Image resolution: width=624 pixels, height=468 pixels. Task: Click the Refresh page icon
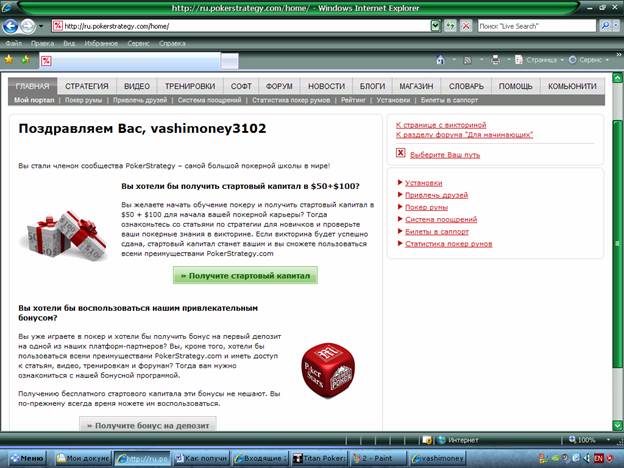click(450, 26)
